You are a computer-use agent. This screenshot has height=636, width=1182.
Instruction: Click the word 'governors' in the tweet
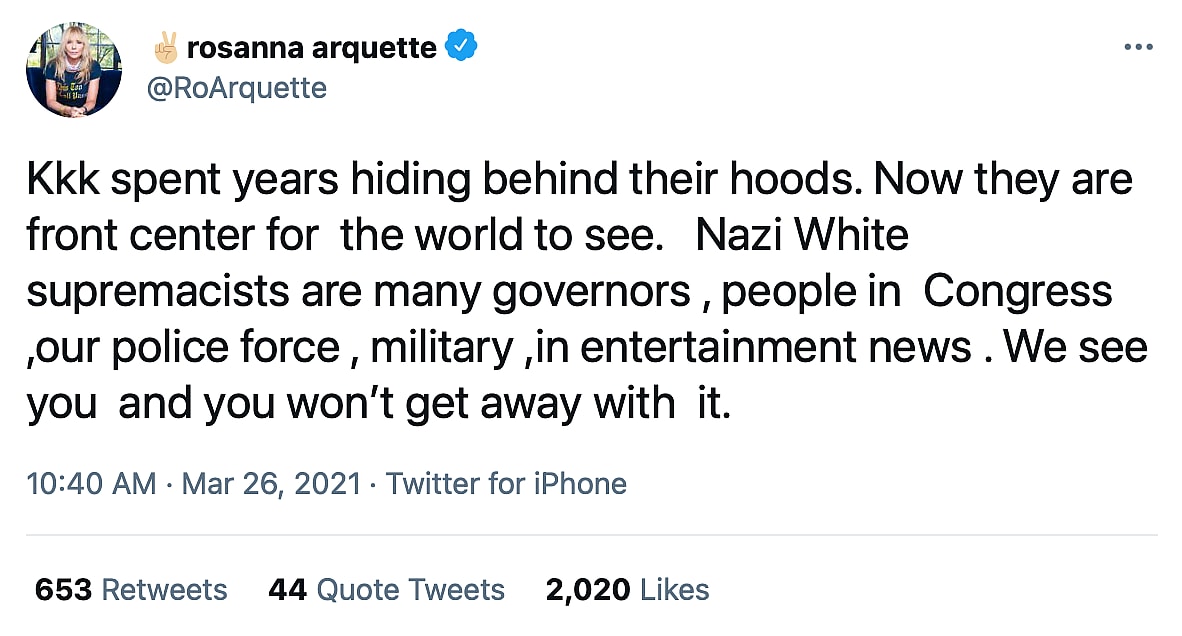(591, 291)
